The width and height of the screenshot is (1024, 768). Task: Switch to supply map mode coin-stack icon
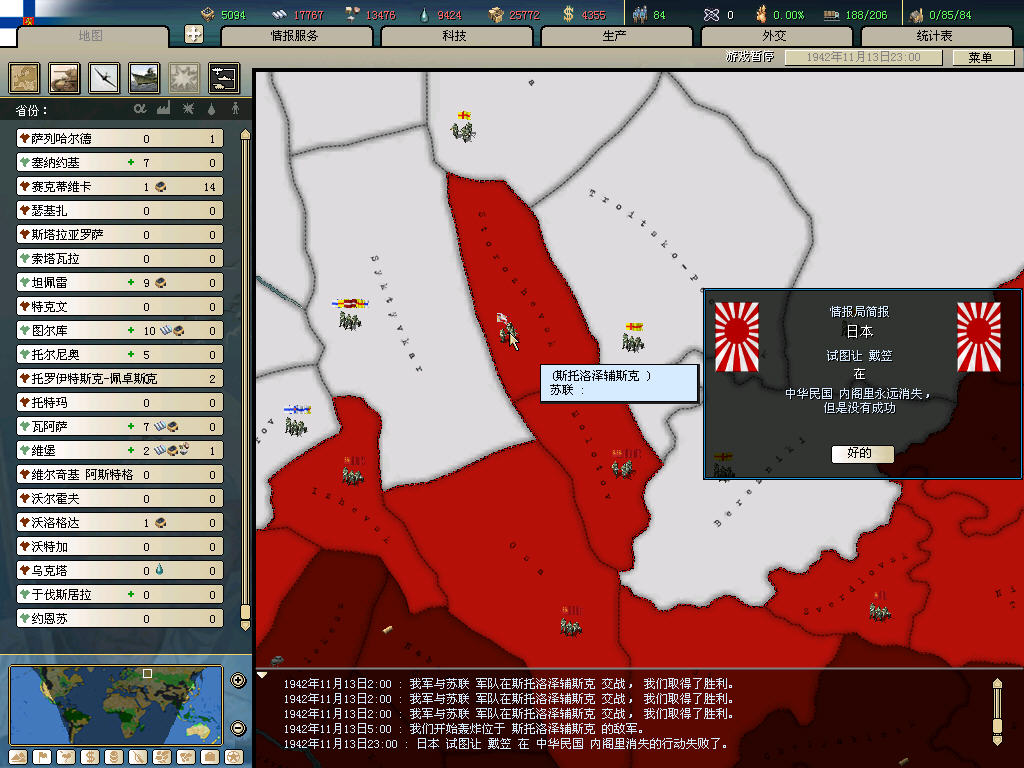click(114, 758)
